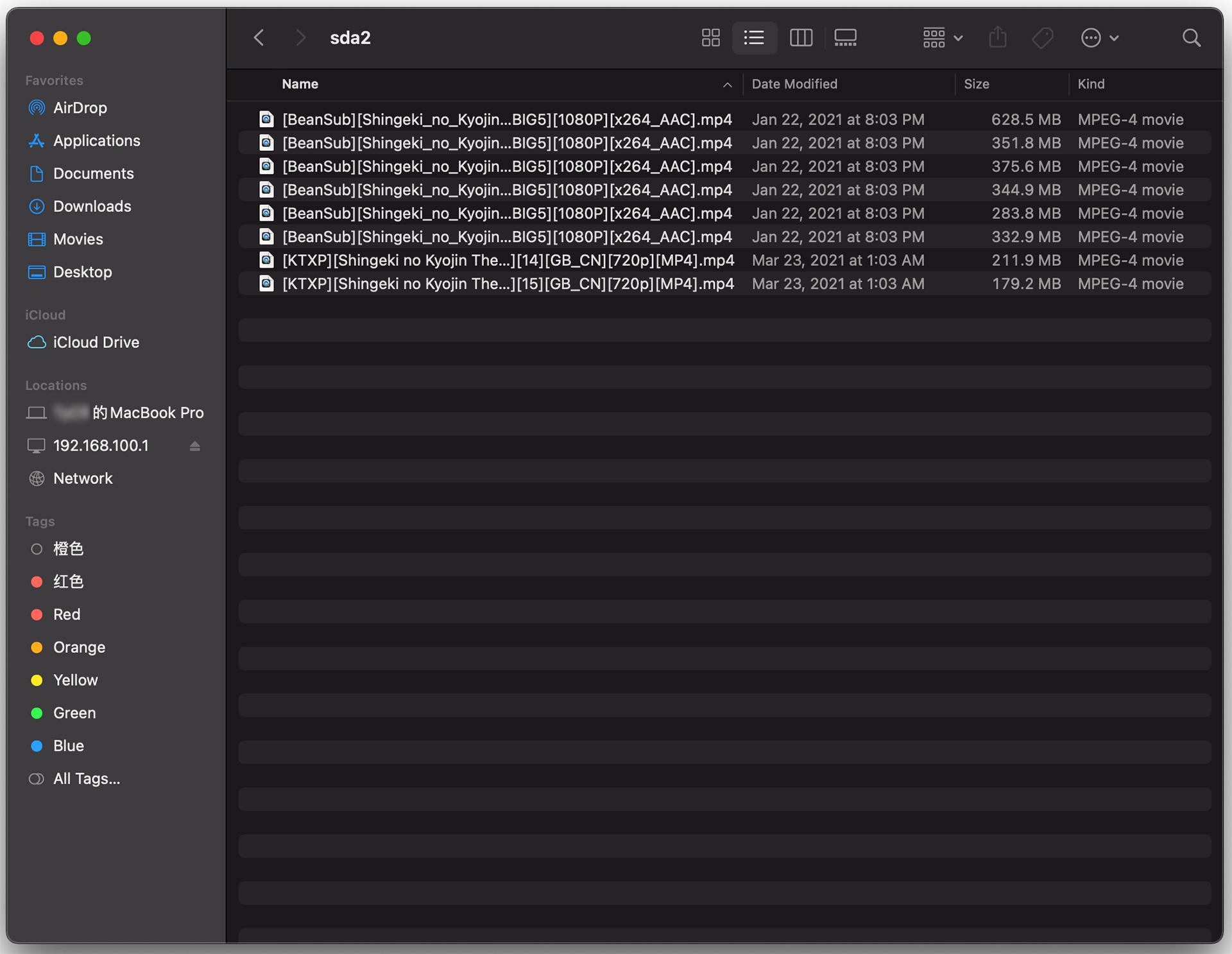Viewport: 1232px width, 954px height.
Task: Go back to previous folder
Action: pyautogui.click(x=259, y=38)
